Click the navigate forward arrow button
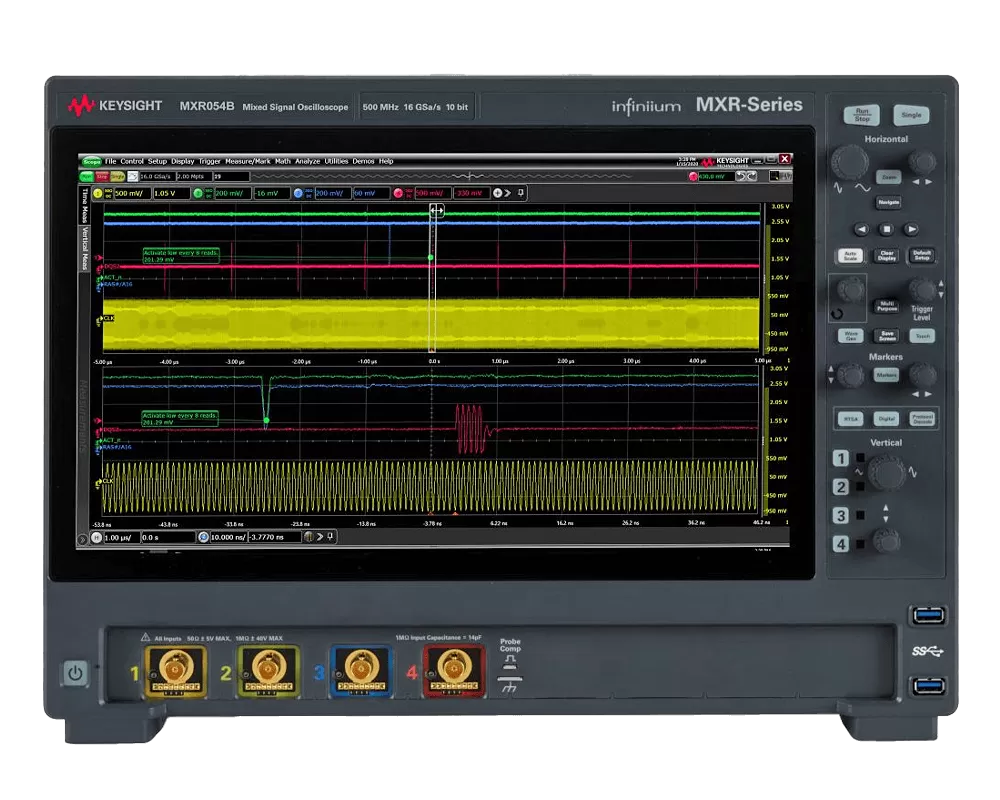The height and width of the screenshot is (800, 1000). (911, 229)
